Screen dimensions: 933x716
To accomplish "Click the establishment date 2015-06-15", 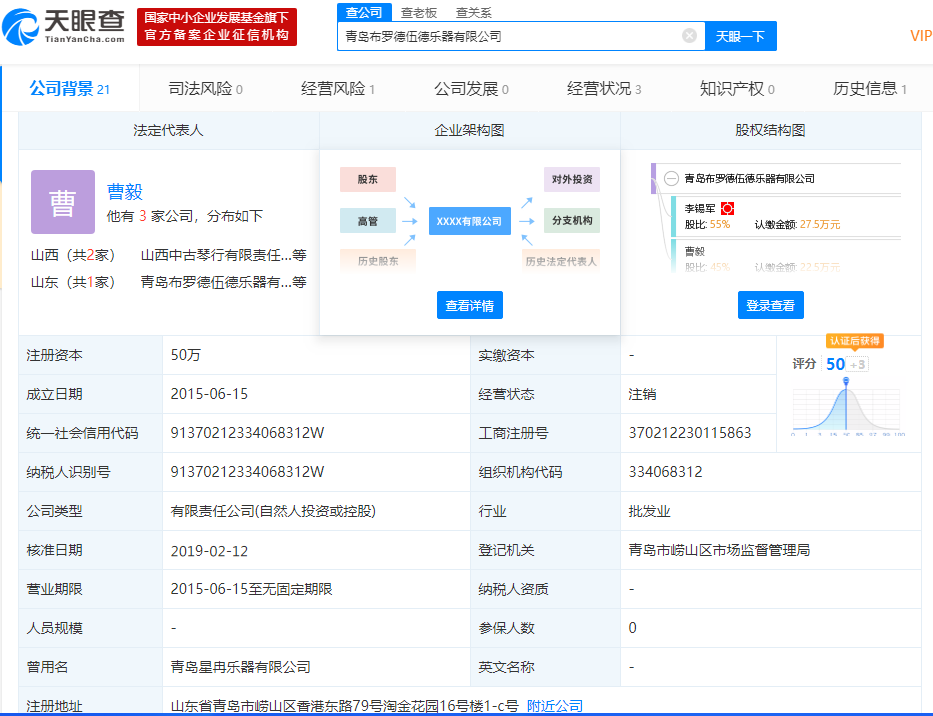I will [209, 394].
